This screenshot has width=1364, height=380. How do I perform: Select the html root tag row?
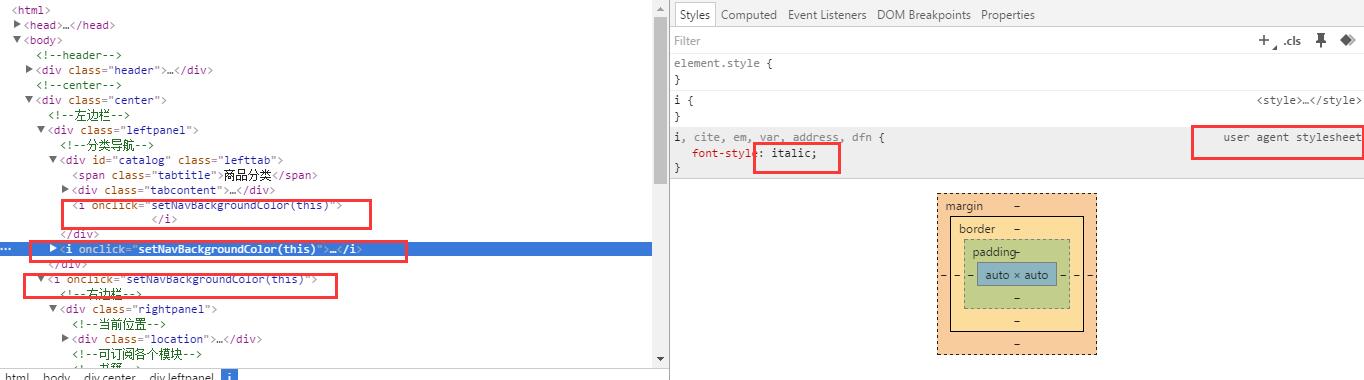(31, 10)
